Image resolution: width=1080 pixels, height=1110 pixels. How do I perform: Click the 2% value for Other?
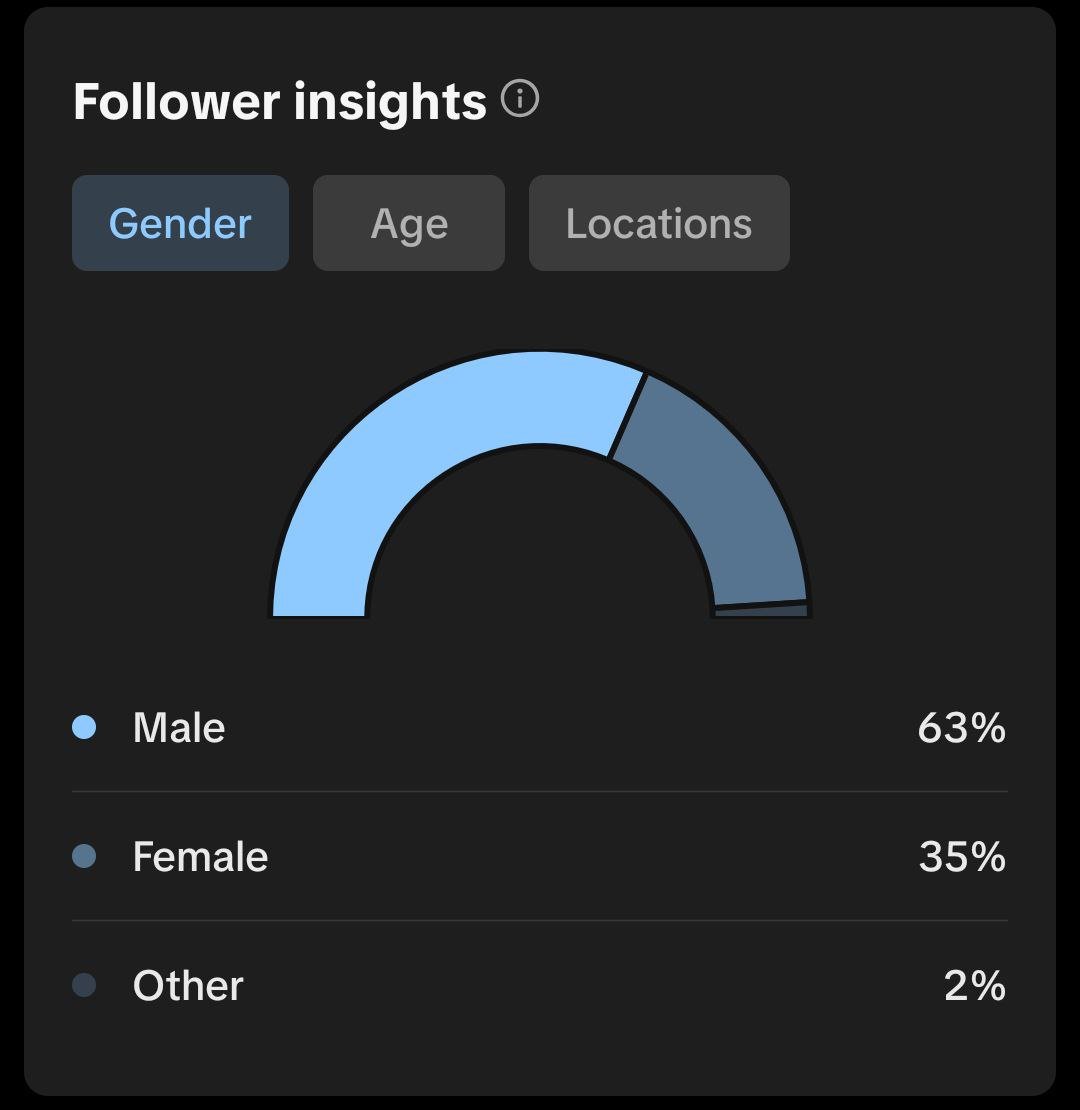[974, 985]
